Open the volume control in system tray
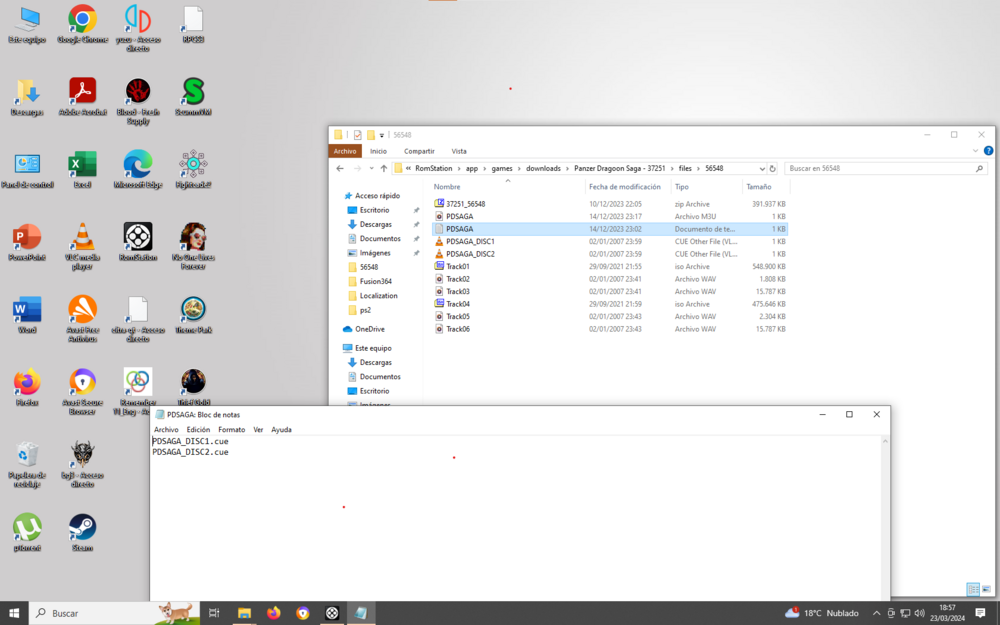The height and width of the screenshot is (625, 1000). point(918,612)
